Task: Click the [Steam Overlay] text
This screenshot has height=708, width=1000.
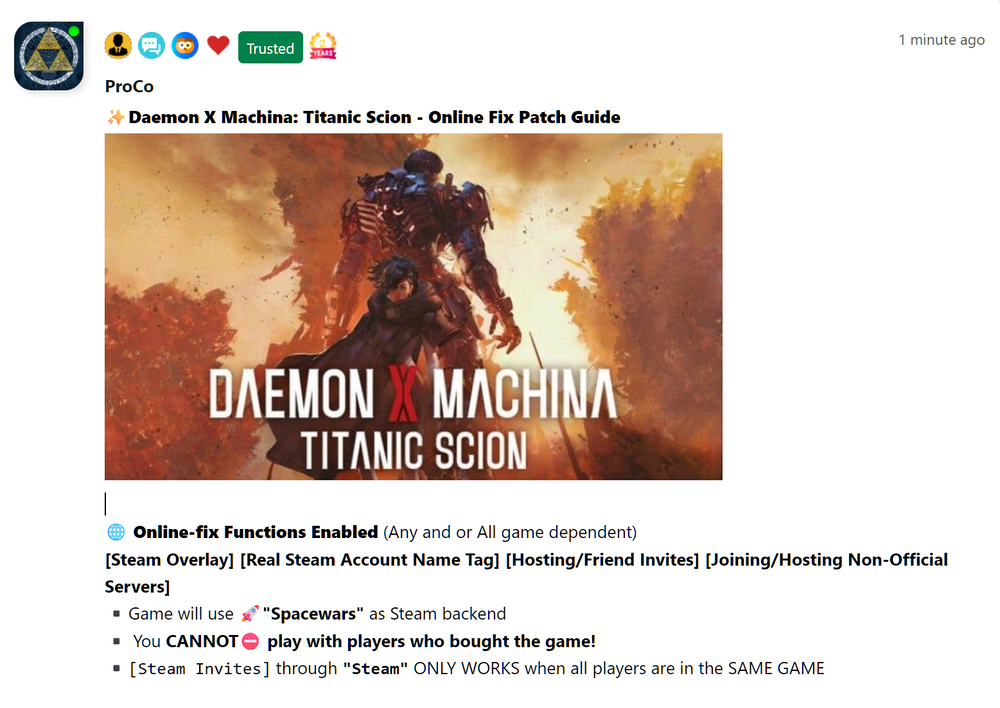Action: pyautogui.click(x=170, y=559)
